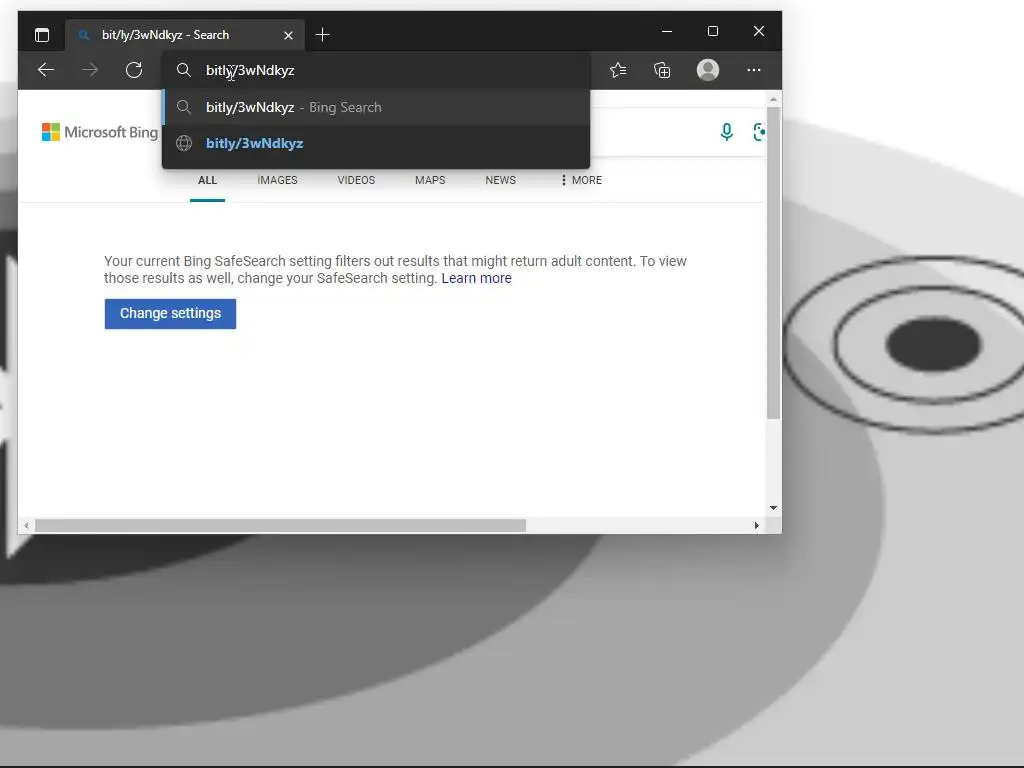The height and width of the screenshot is (768, 1024).
Task: Switch to the ALL results tab
Action: [208, 180]
